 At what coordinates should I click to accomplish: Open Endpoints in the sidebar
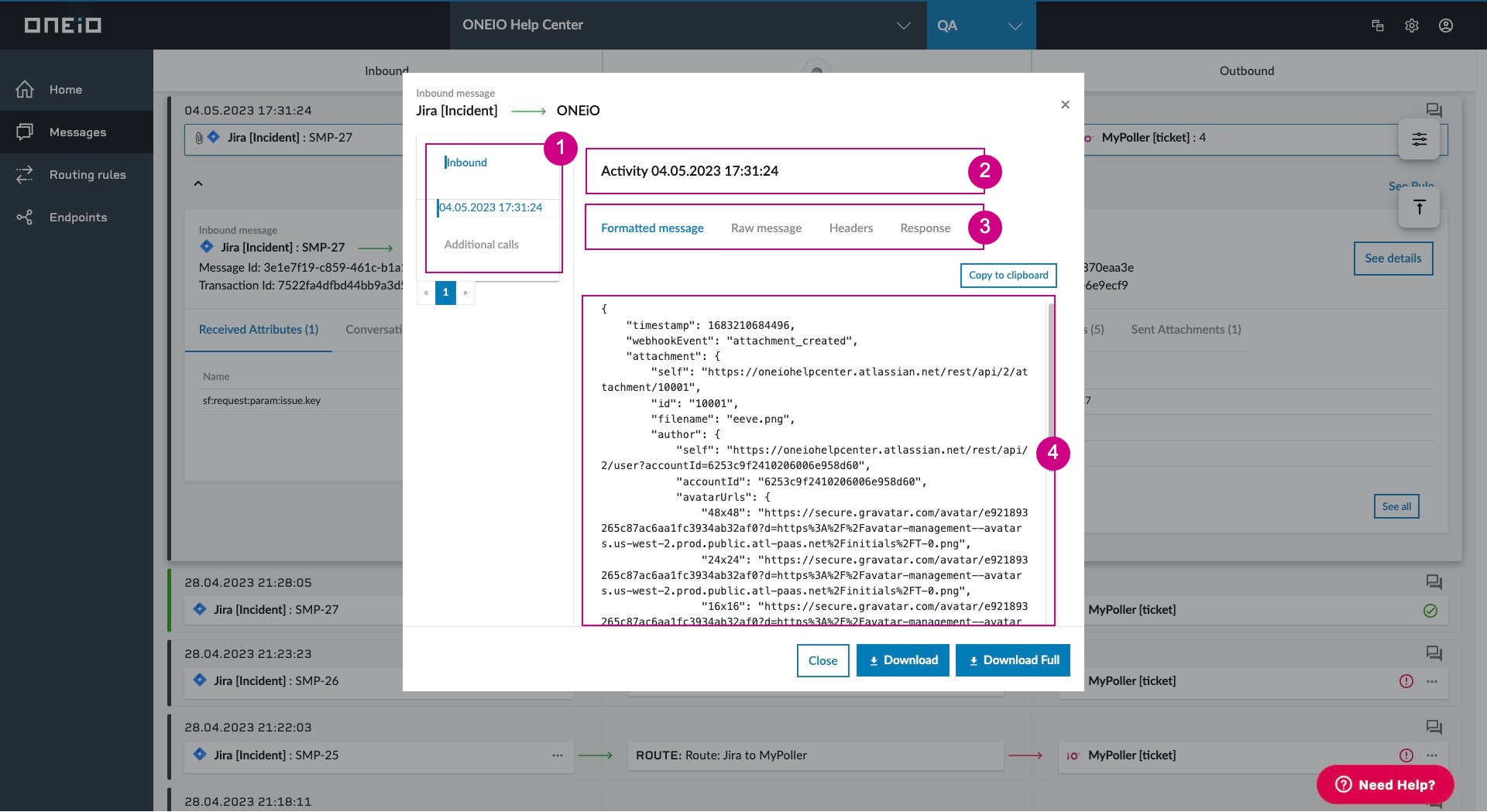point(77,218)
